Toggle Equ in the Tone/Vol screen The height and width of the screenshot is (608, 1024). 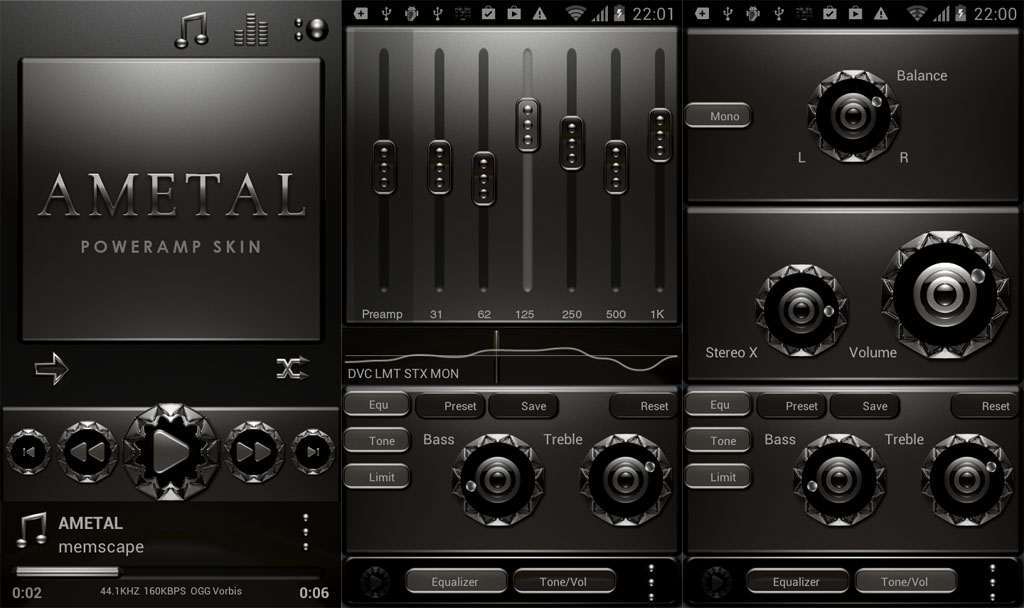[x=719, y=405]
